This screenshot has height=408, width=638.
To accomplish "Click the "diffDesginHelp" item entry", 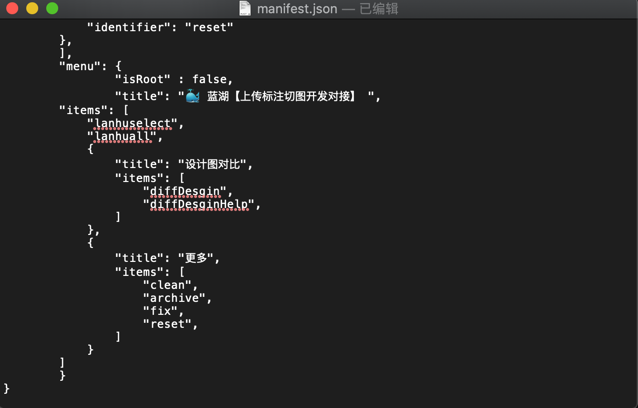I will click(204, 204).
